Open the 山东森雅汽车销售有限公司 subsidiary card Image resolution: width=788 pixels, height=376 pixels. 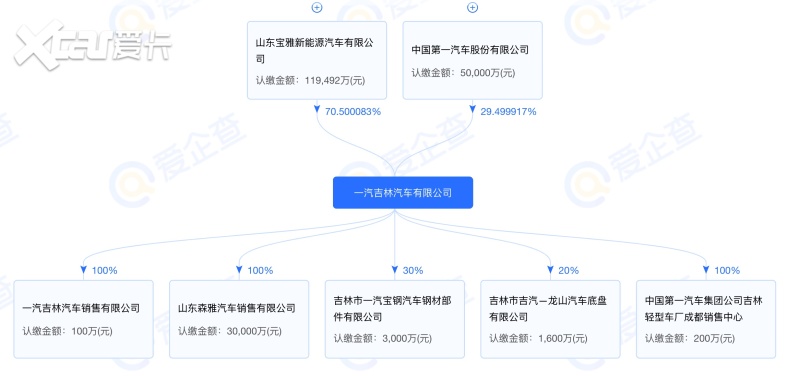point(239,319)
